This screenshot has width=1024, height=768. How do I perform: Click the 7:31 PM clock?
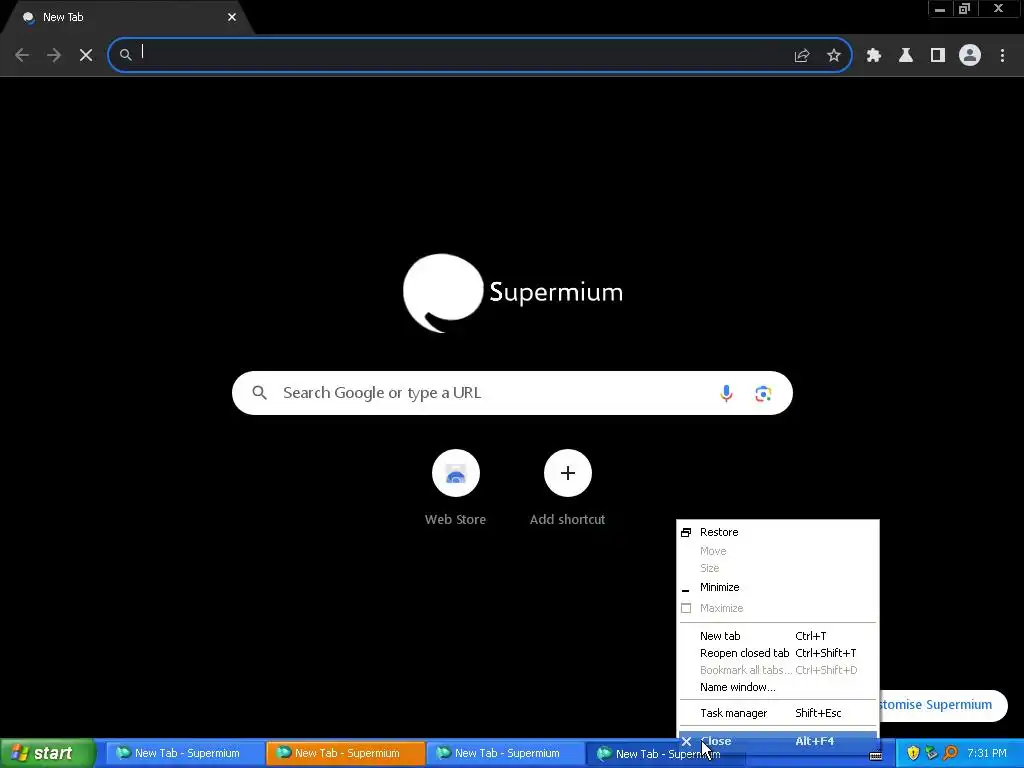[x=987, y=753]
